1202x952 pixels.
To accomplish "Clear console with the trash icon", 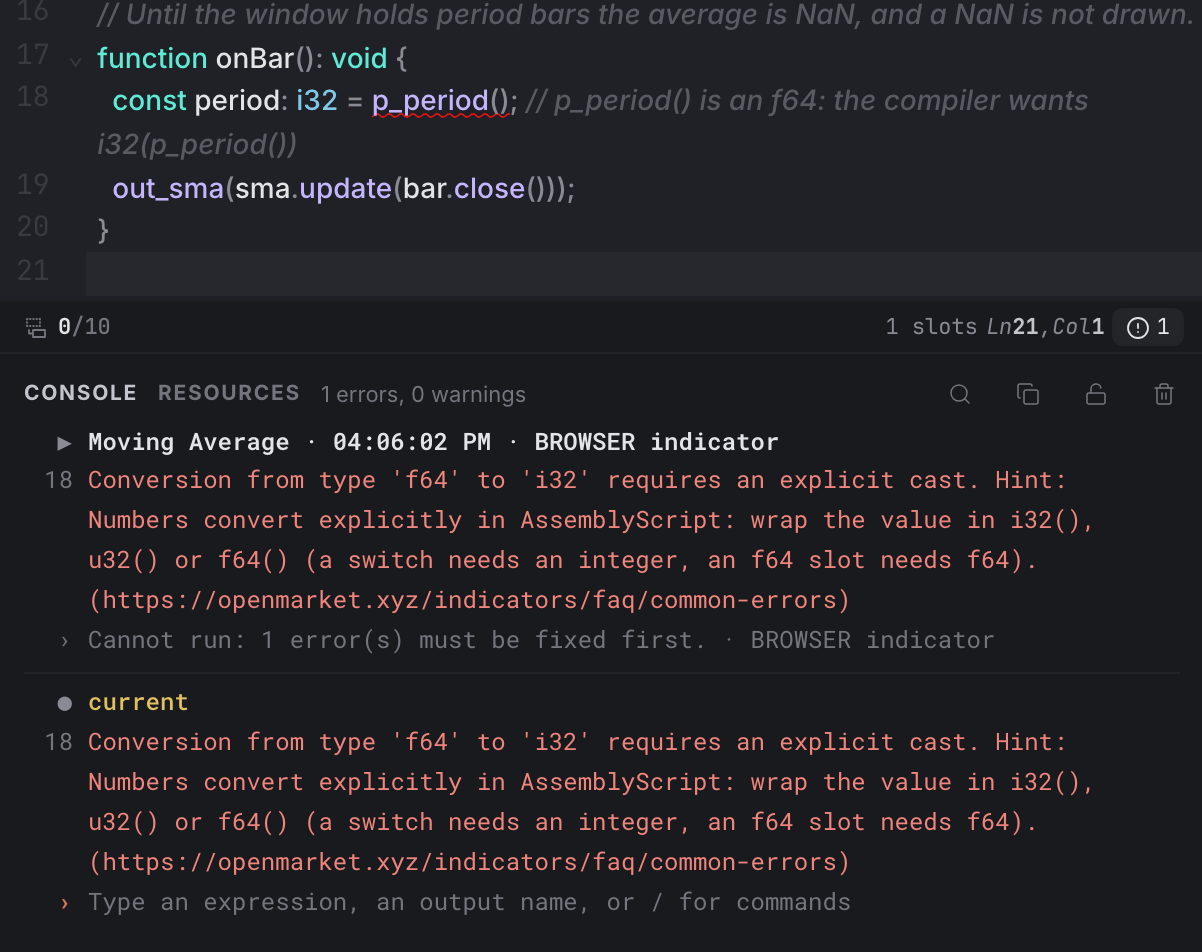I will click(1164, 394).
